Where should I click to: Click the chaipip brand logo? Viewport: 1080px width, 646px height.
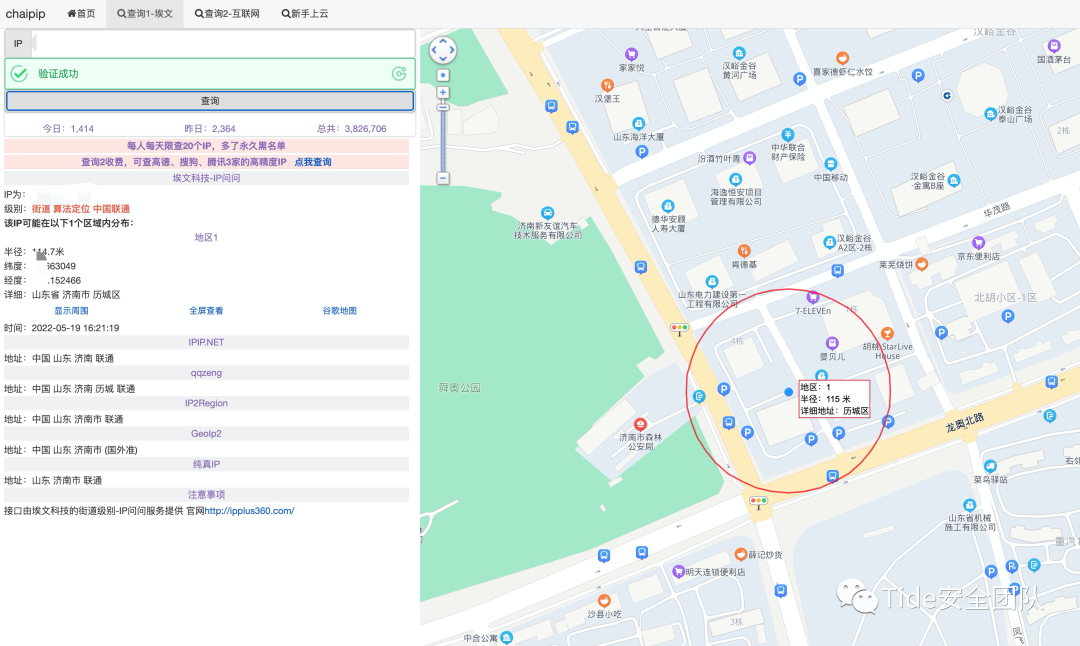[25, 13]
